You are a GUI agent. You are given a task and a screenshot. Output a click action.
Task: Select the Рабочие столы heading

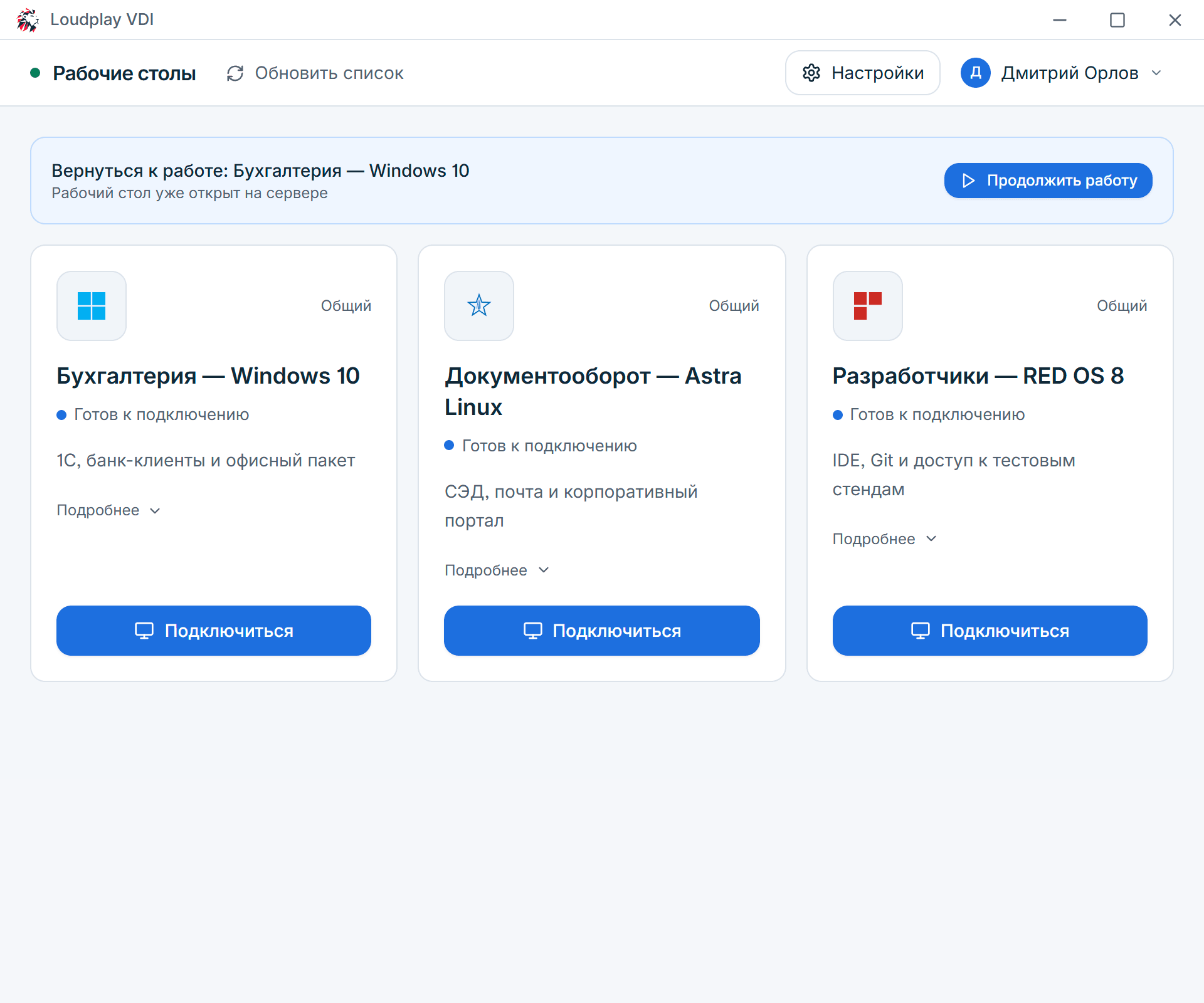coord(124,73)
